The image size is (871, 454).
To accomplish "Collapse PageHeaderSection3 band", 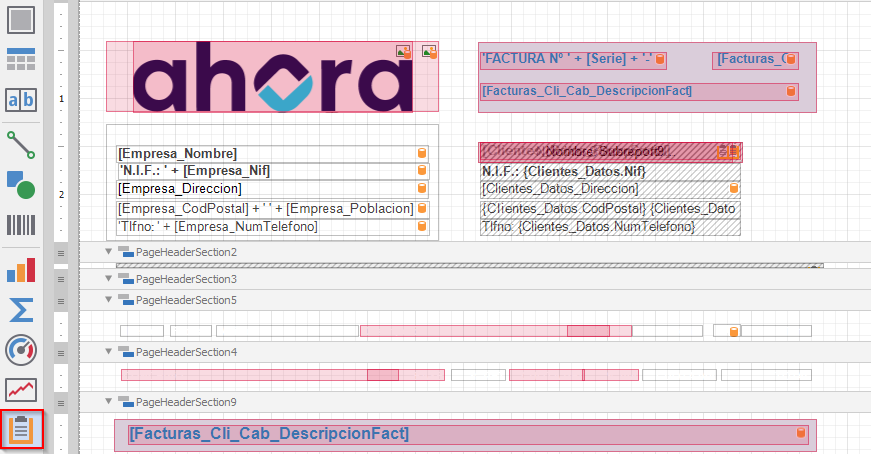I will click(x=109, y=278).
